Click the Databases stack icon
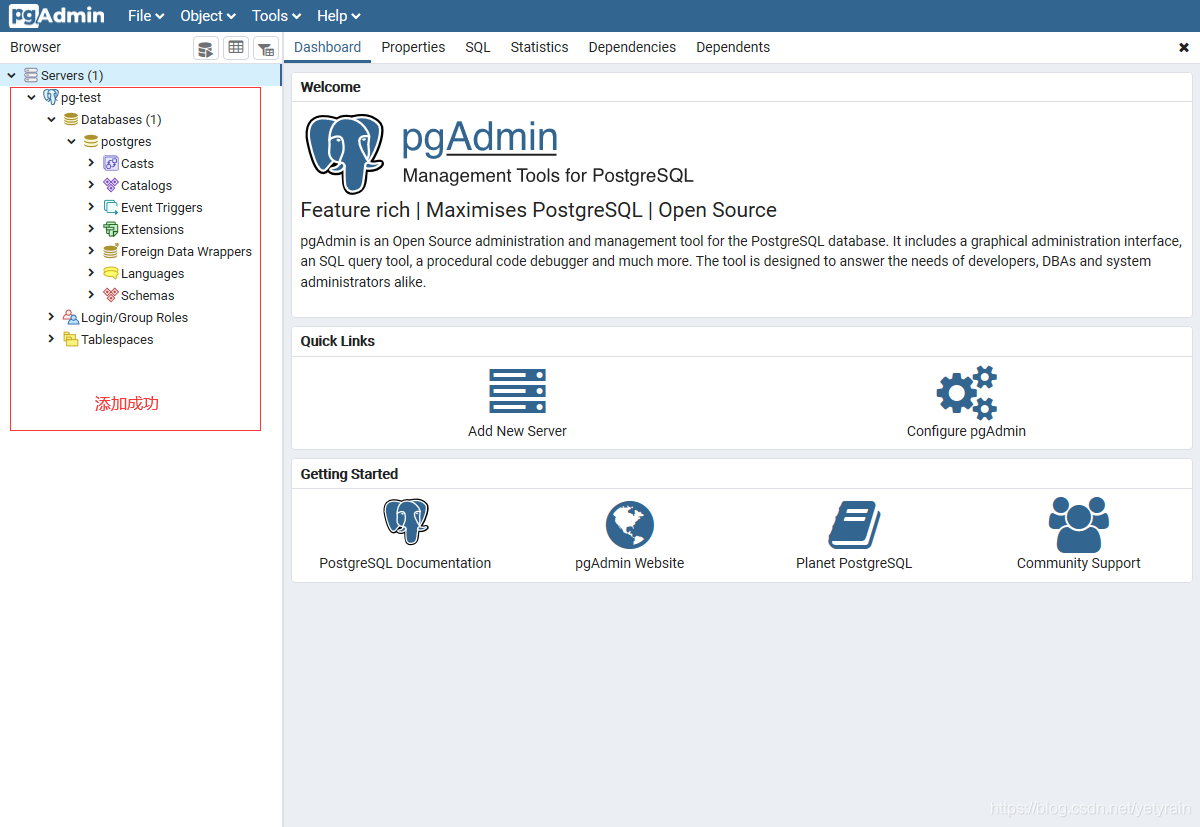Viewport: 1200px width, 827px height. click(x=71, y=119)
